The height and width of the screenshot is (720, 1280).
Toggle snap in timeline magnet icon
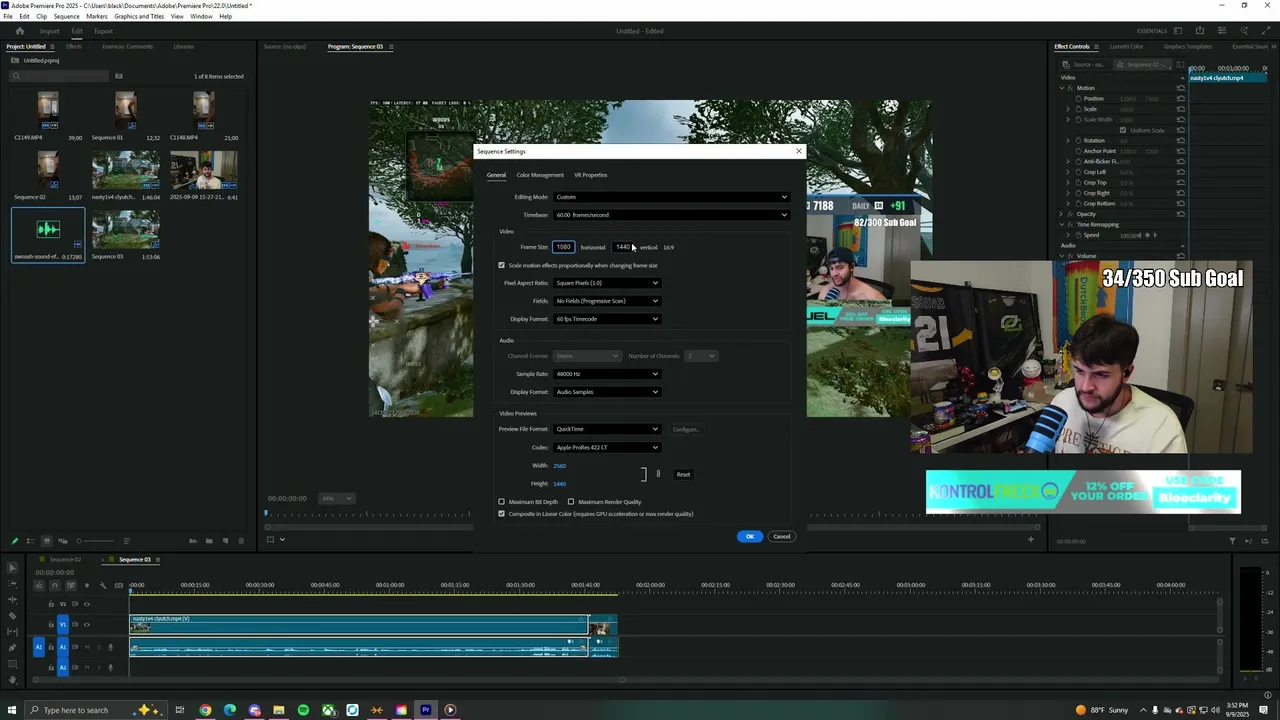[x=55, y=585]
